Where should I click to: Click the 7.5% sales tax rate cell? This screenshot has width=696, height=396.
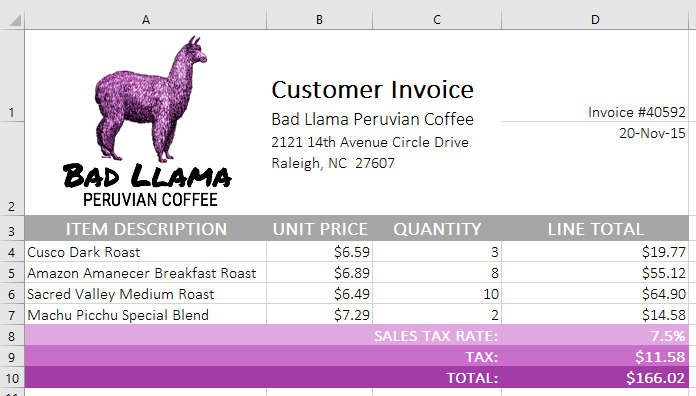point(595,336)
